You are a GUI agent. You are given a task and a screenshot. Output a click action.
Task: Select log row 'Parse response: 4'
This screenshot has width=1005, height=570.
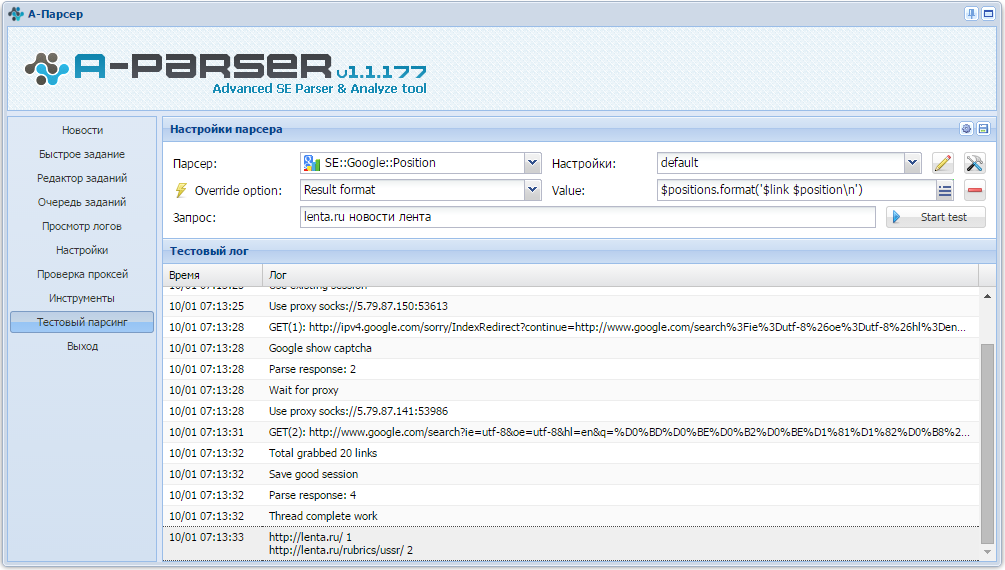pos(570,495)
